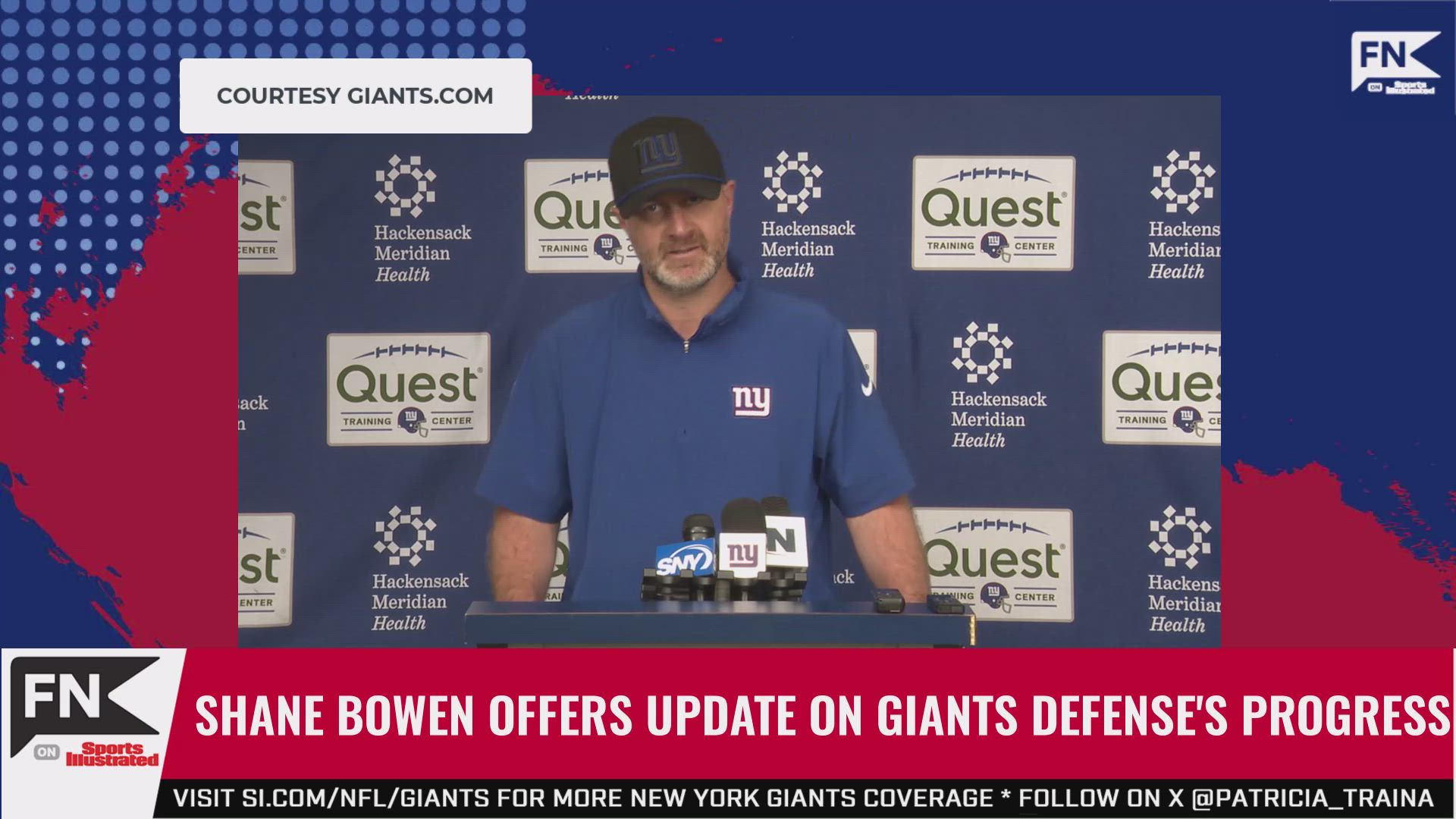Click Hackensack Meridian Health logo at top left

click(422, 219)
